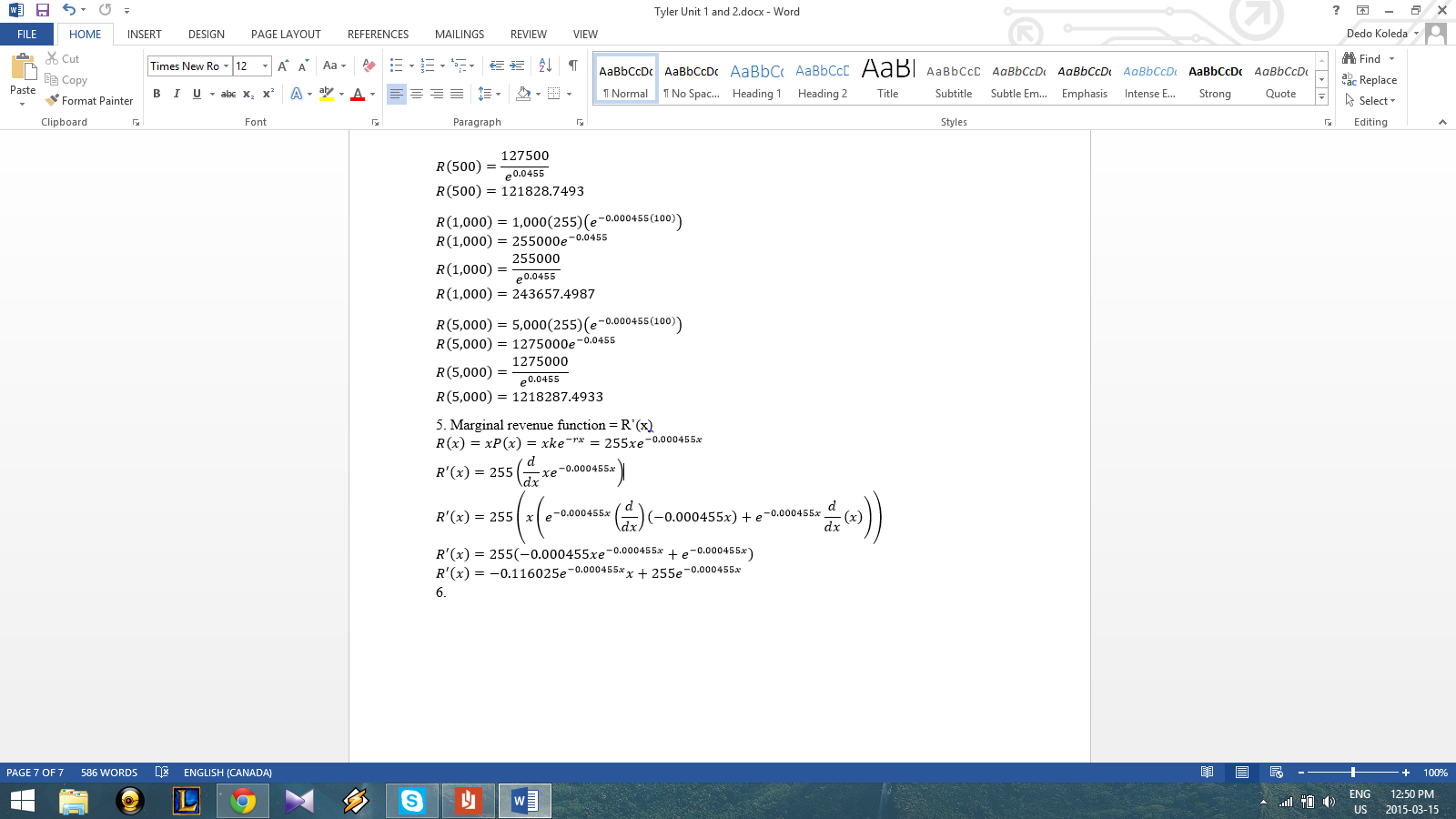Viewport: 1456px width, 819px height.
Task: Open Find binoculars command
Action: click(1361, 58)
